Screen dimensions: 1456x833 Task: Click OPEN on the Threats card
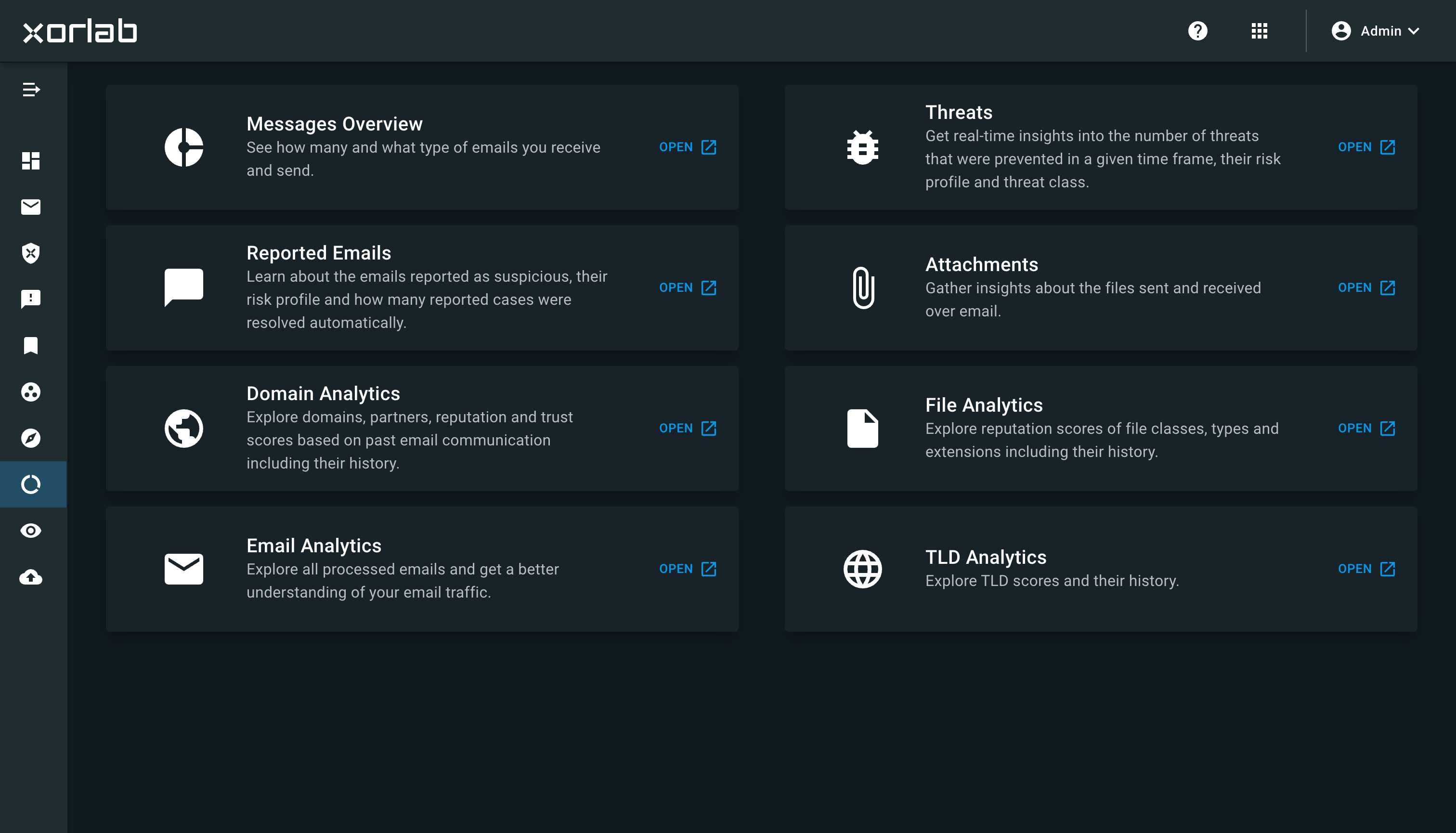pyautogui.click(x=1365, y=147)
